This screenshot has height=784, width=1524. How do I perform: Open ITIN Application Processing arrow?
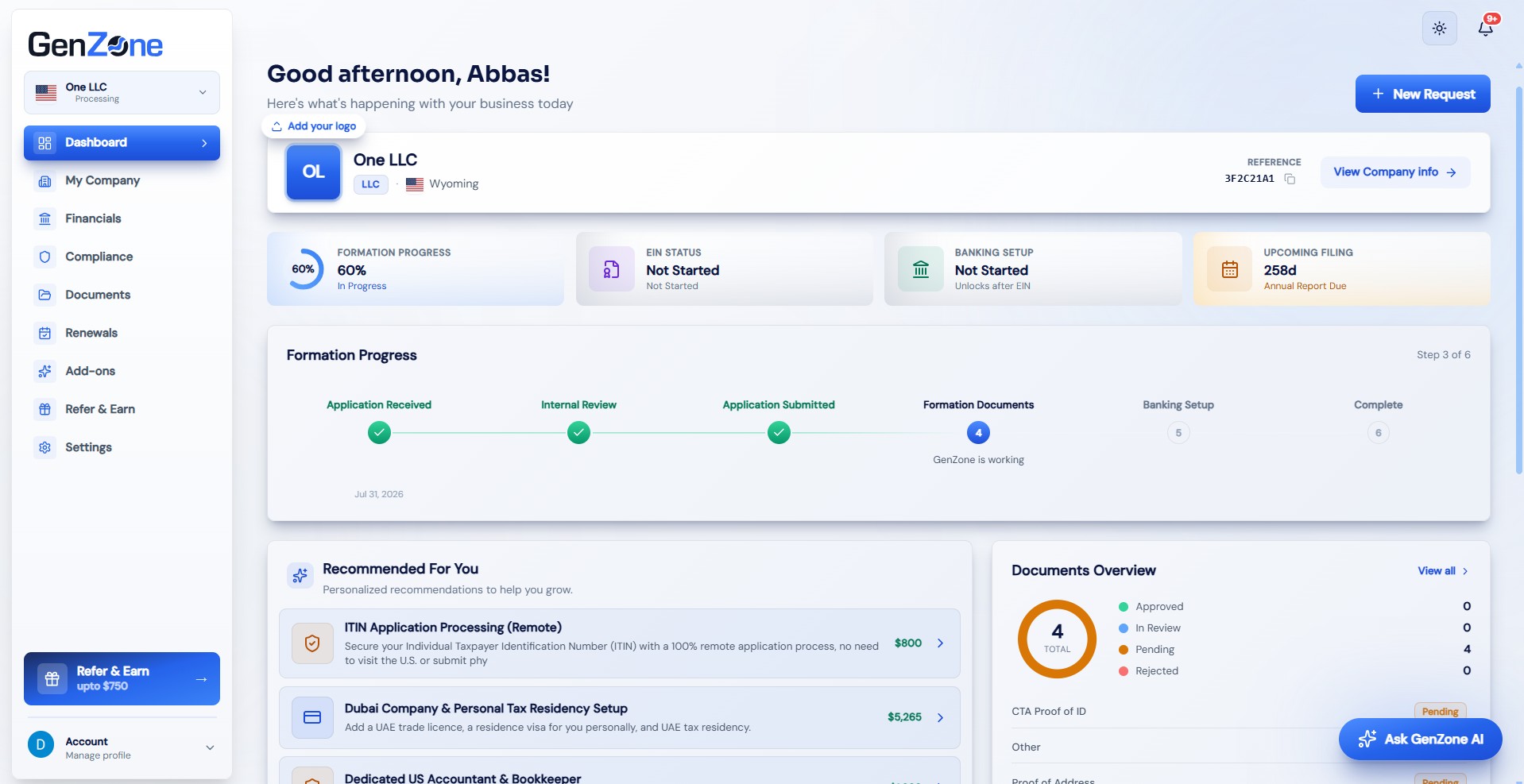coord(940,643)
